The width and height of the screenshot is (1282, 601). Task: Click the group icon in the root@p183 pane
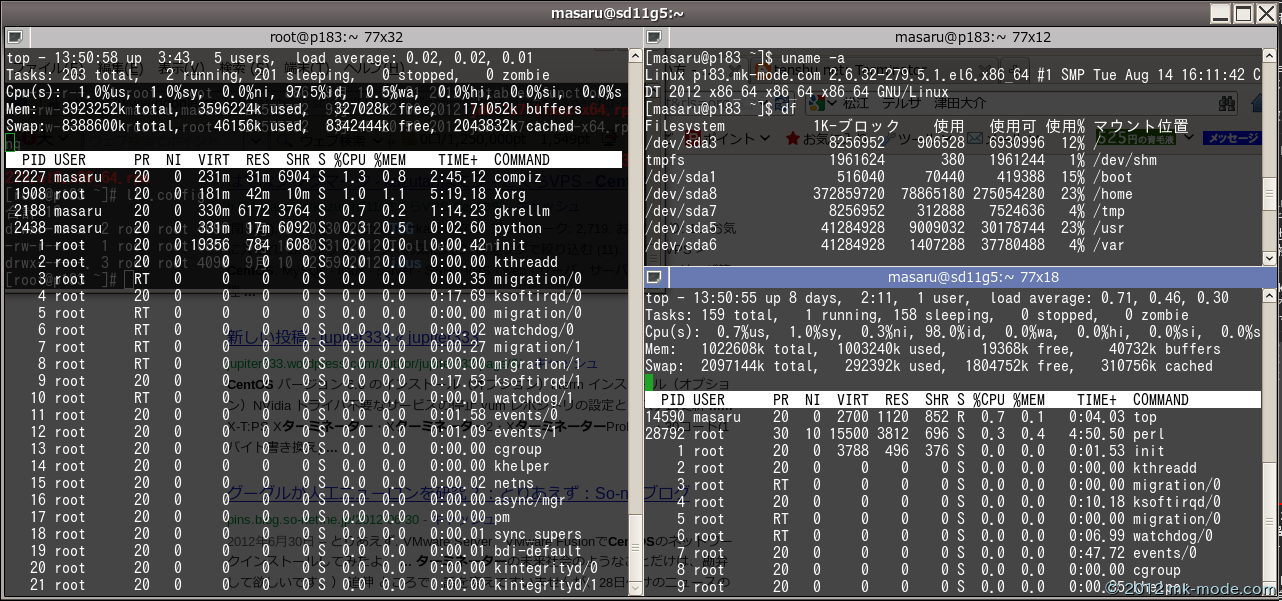tap(14, 37)
